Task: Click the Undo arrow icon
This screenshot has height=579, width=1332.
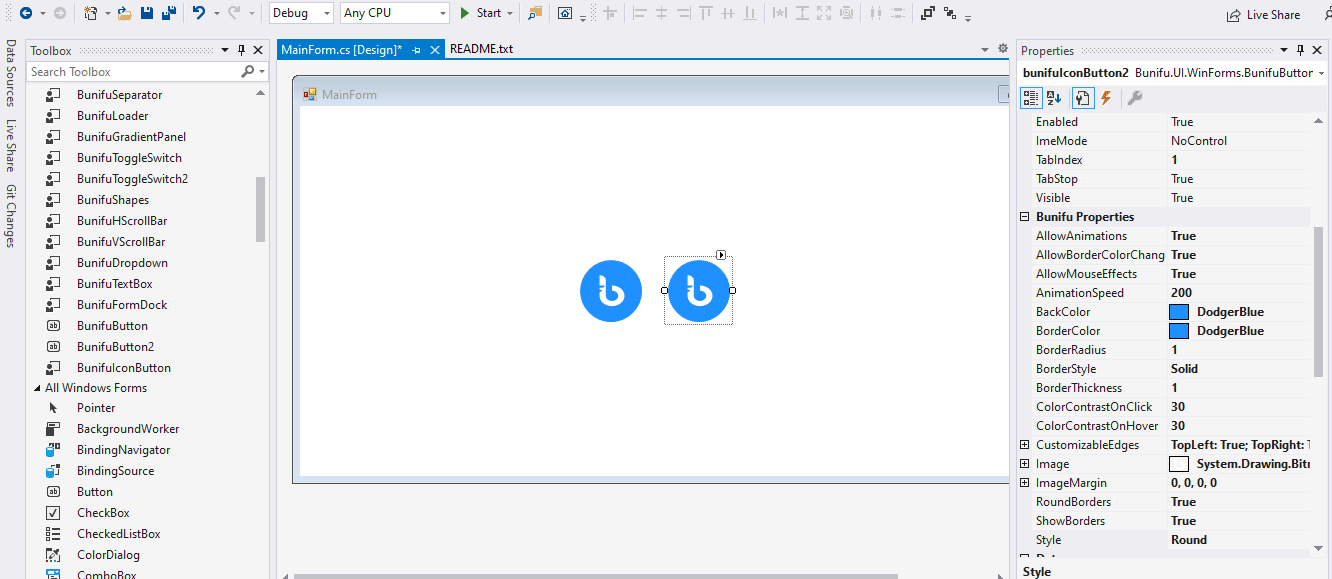Action: pyautogui.click(x=198, y=13)
